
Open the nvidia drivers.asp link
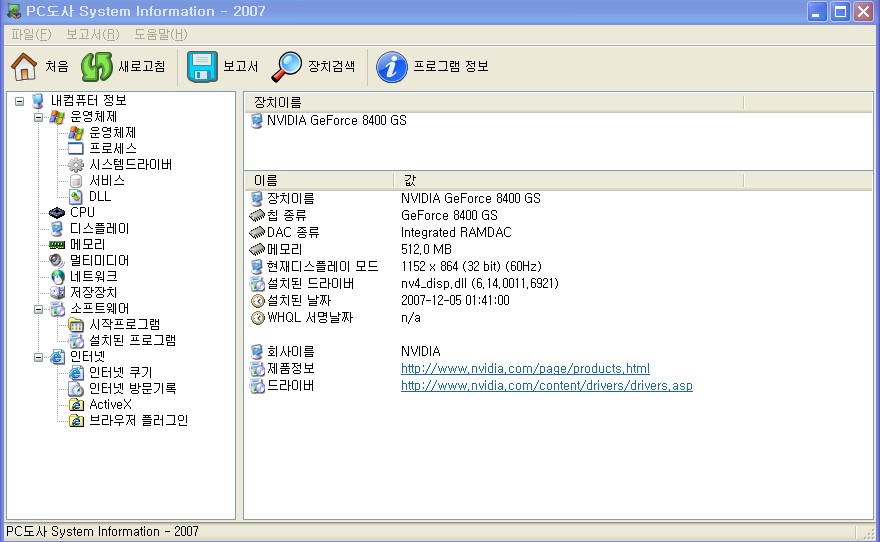point(547,386)
